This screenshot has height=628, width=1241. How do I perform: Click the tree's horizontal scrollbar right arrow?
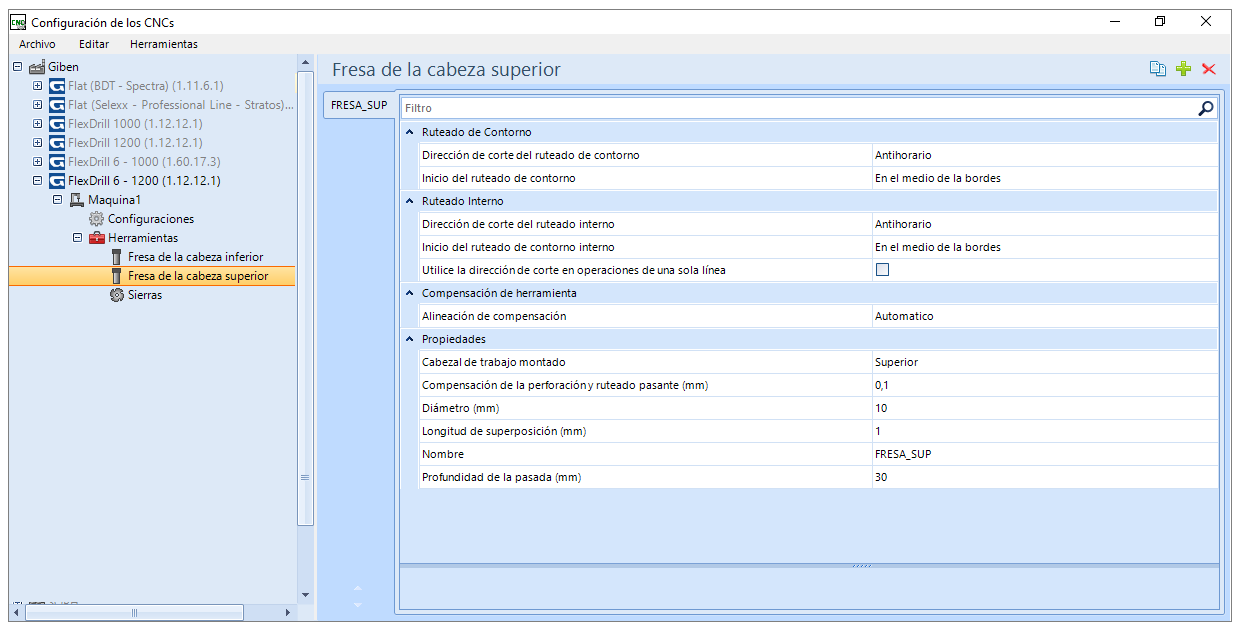click(x=288, y=613)
